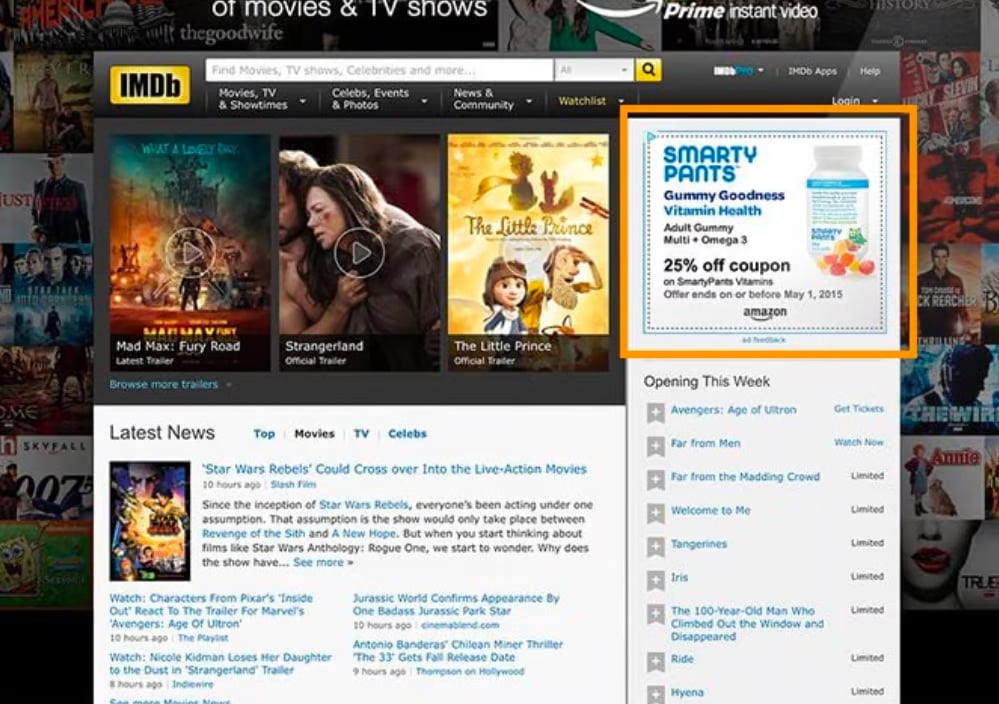This screenshot has height=704, width=999.
Task: Click Watch Now for Far from Men
Action: click(x=858, y=442)
